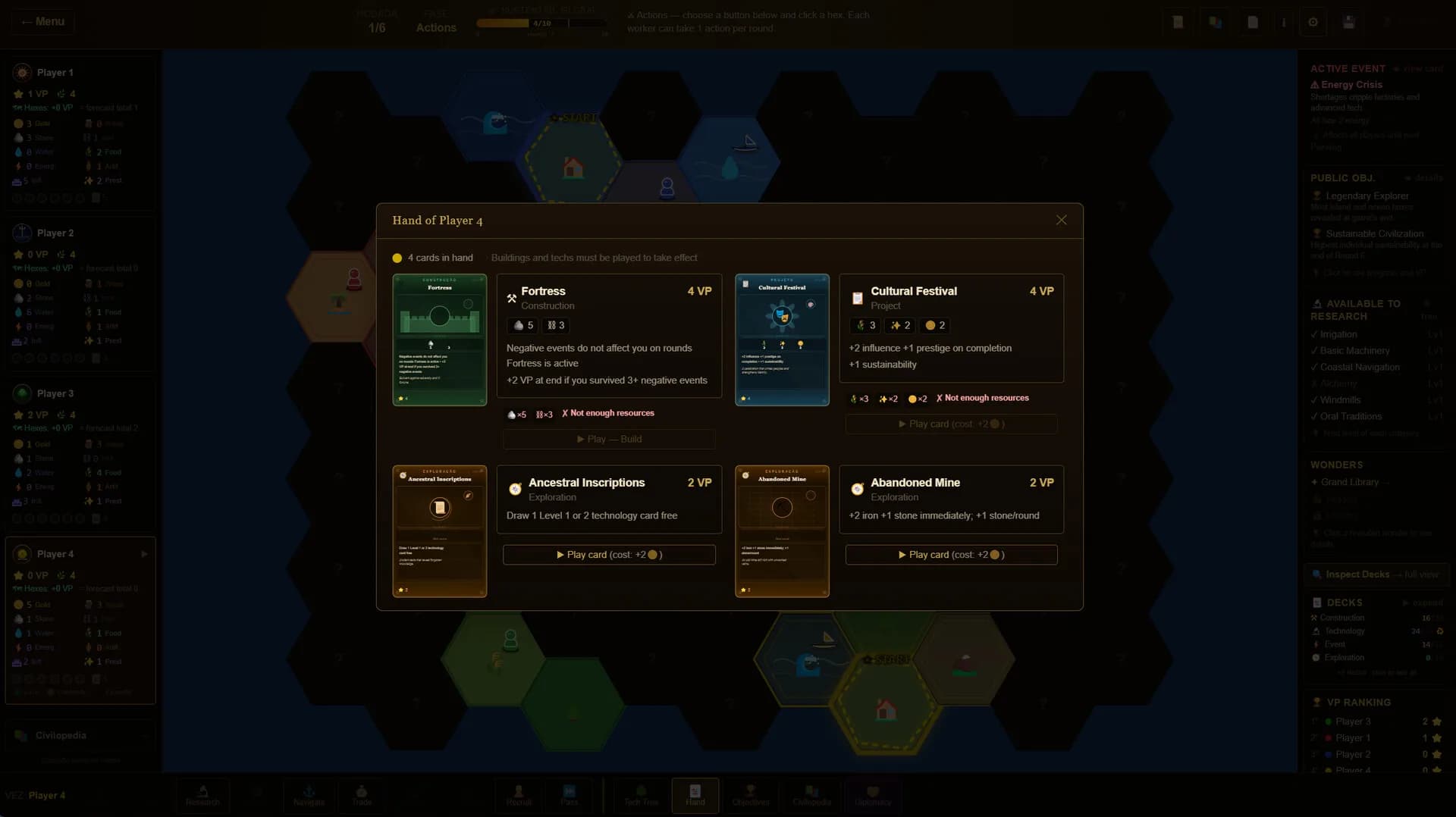Screen dimensions: 1456x817
Task: Open the Civilopedia entry in left sidebar
Action: [x=80, y=736]
